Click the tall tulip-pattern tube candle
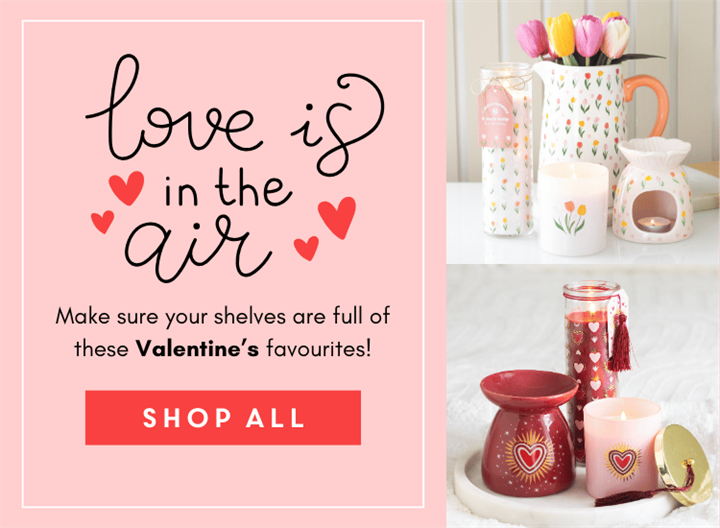 click(x=507, y=149)
